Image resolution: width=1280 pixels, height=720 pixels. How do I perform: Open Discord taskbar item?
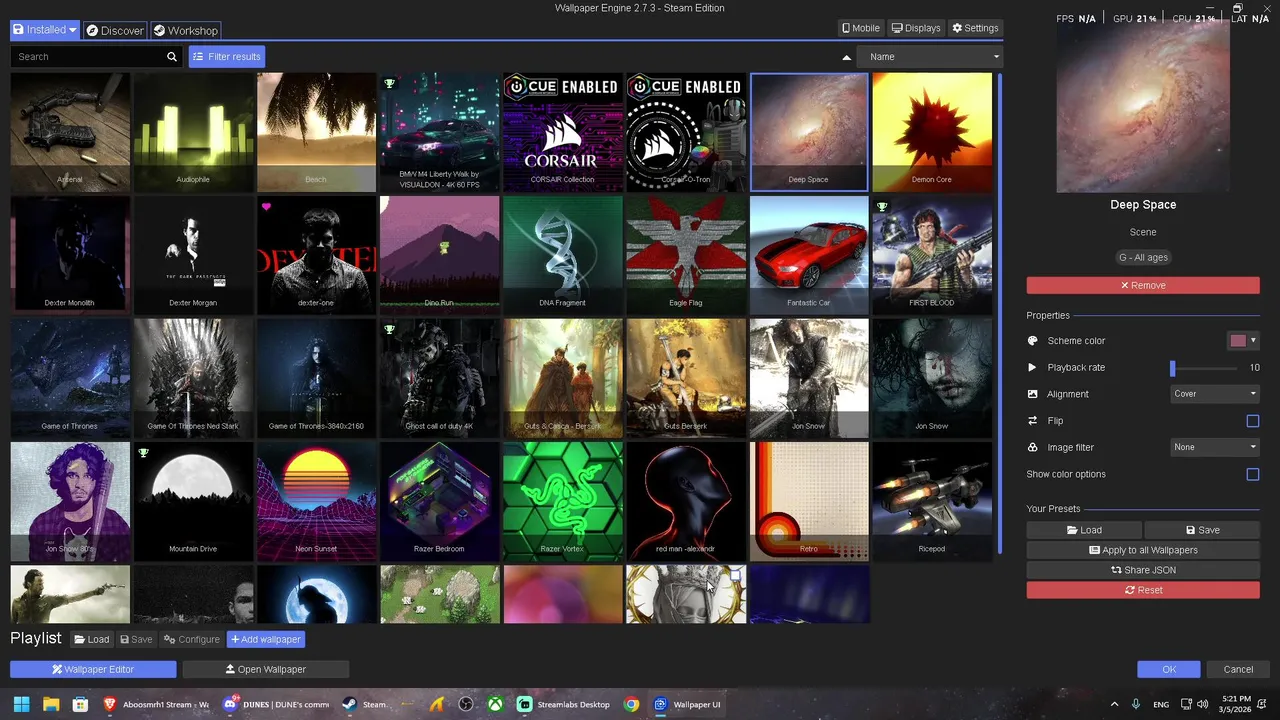click(x=275, y=704)
